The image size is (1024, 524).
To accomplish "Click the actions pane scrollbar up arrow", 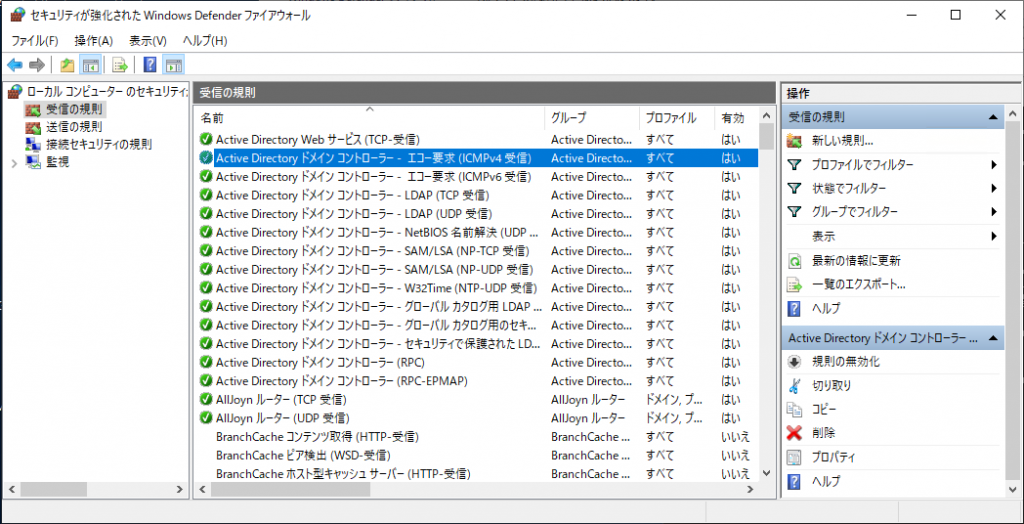I will tap(1013, 114).
